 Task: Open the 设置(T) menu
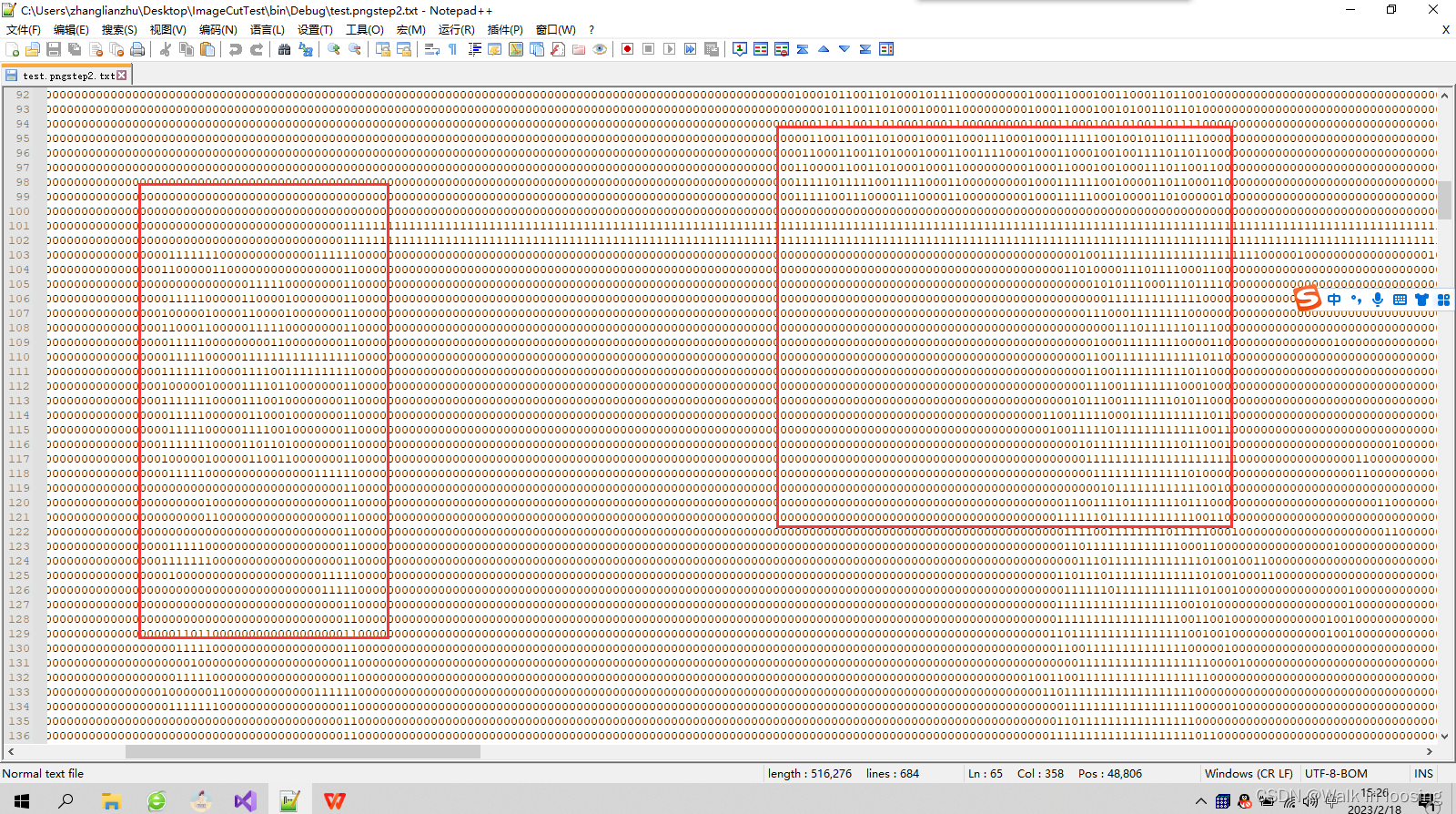pos(315,30)
